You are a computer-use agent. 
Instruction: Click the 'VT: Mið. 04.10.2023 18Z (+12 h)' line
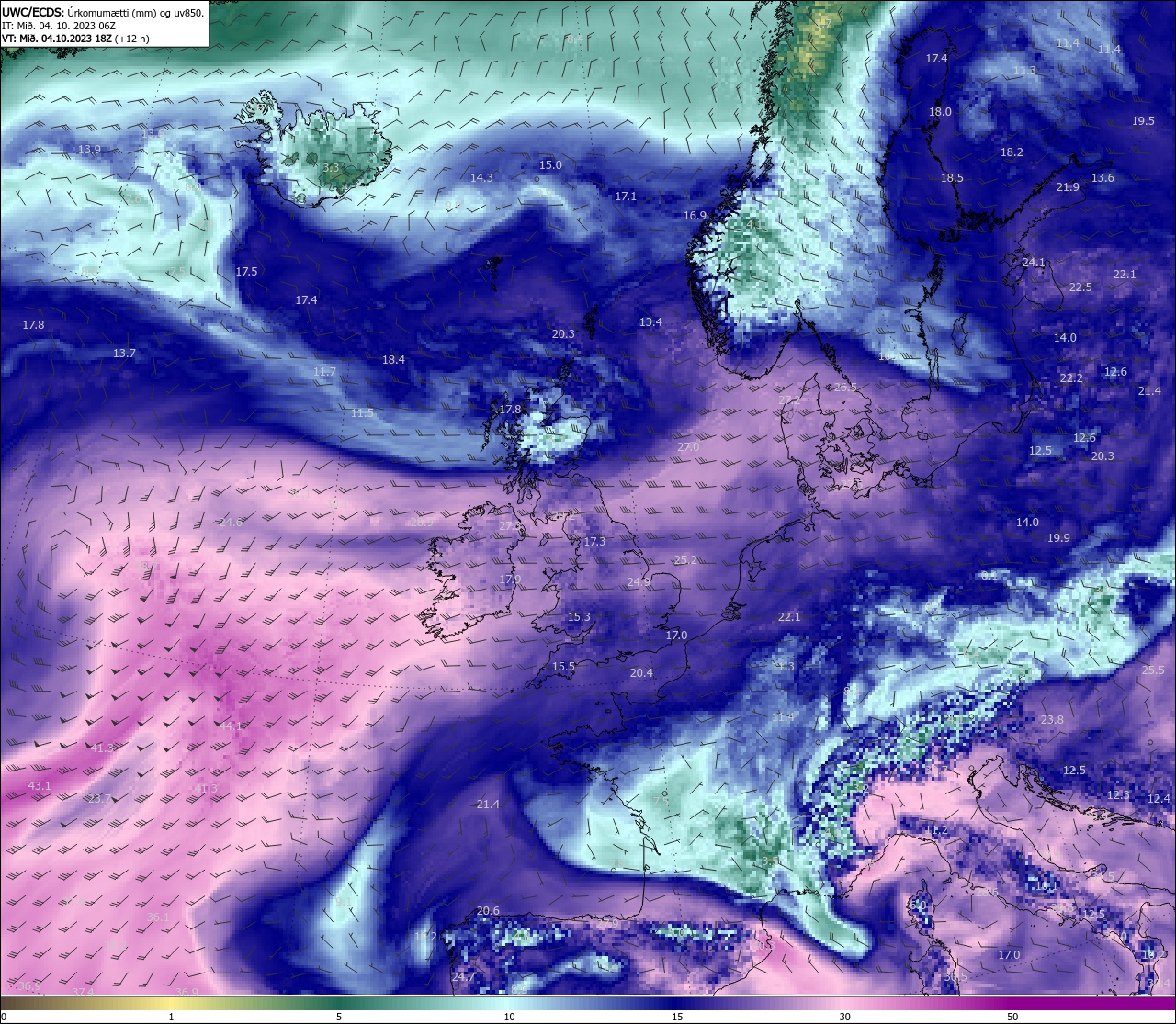pos(75,39)
